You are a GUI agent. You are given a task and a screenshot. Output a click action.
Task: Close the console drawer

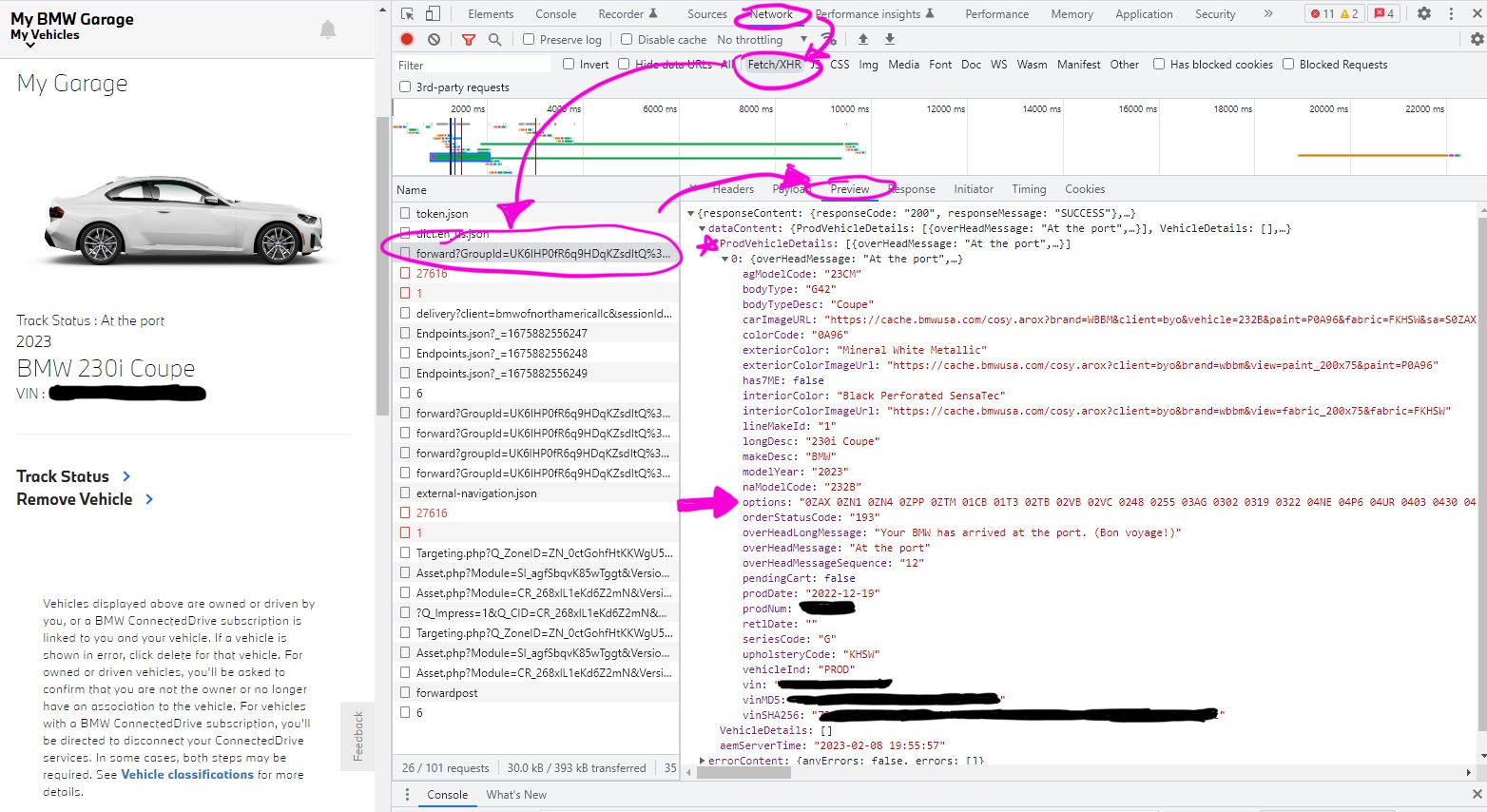coord(1477,794)
